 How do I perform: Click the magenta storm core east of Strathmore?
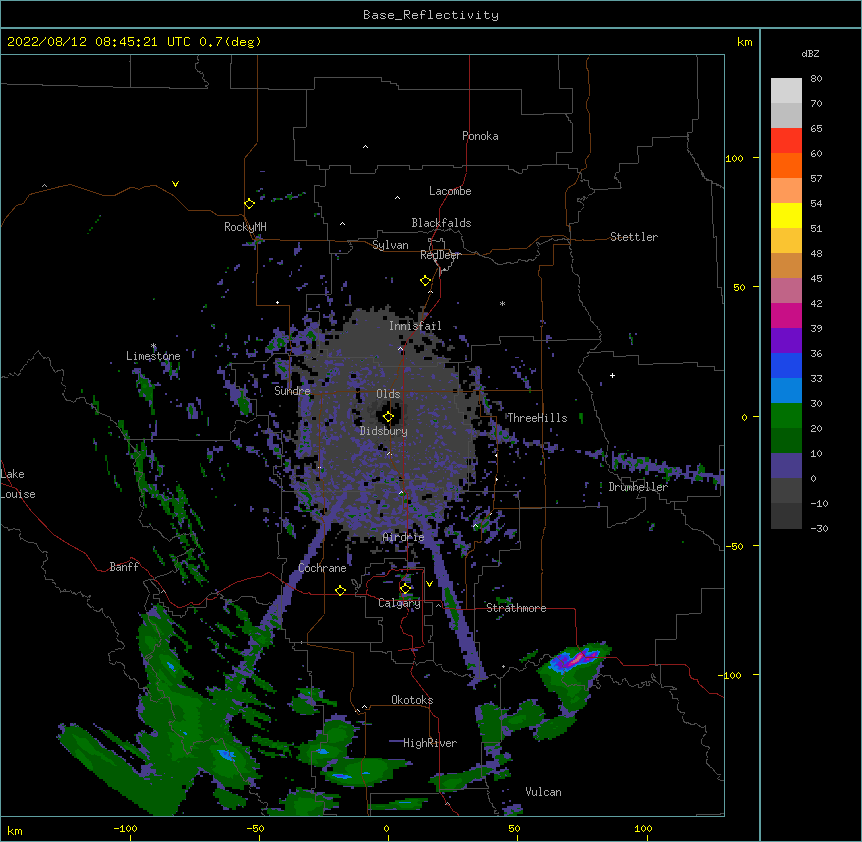tap(578, 656)
